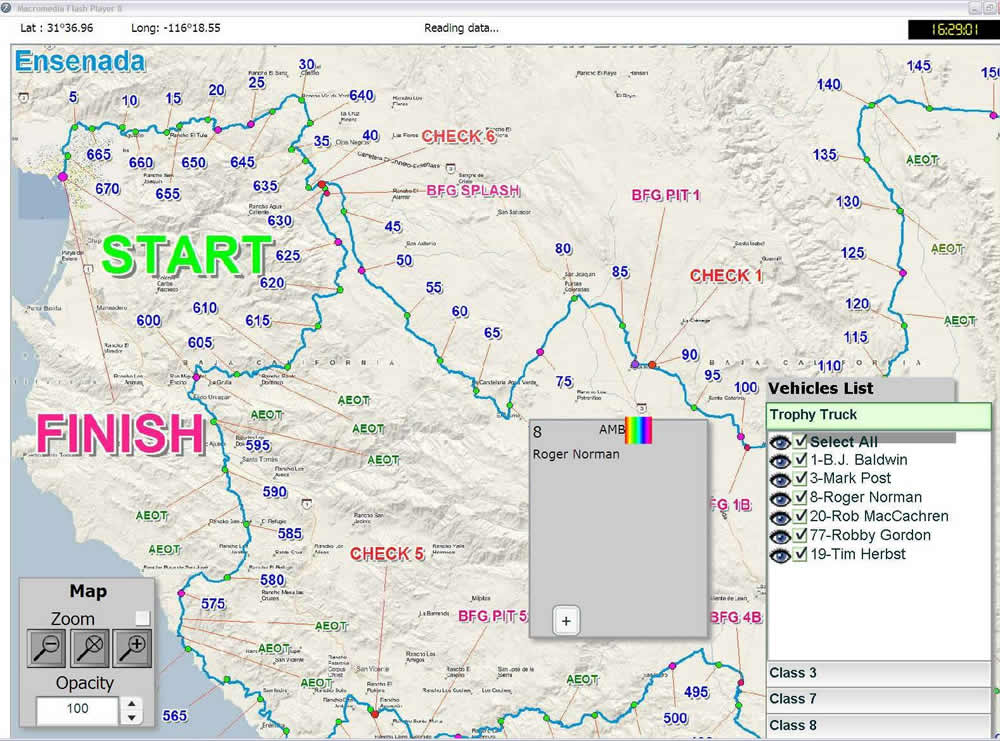Toggle eye icon for 3-Mark Post
This screenshot has width=1000, height=741.
[779, 480]
